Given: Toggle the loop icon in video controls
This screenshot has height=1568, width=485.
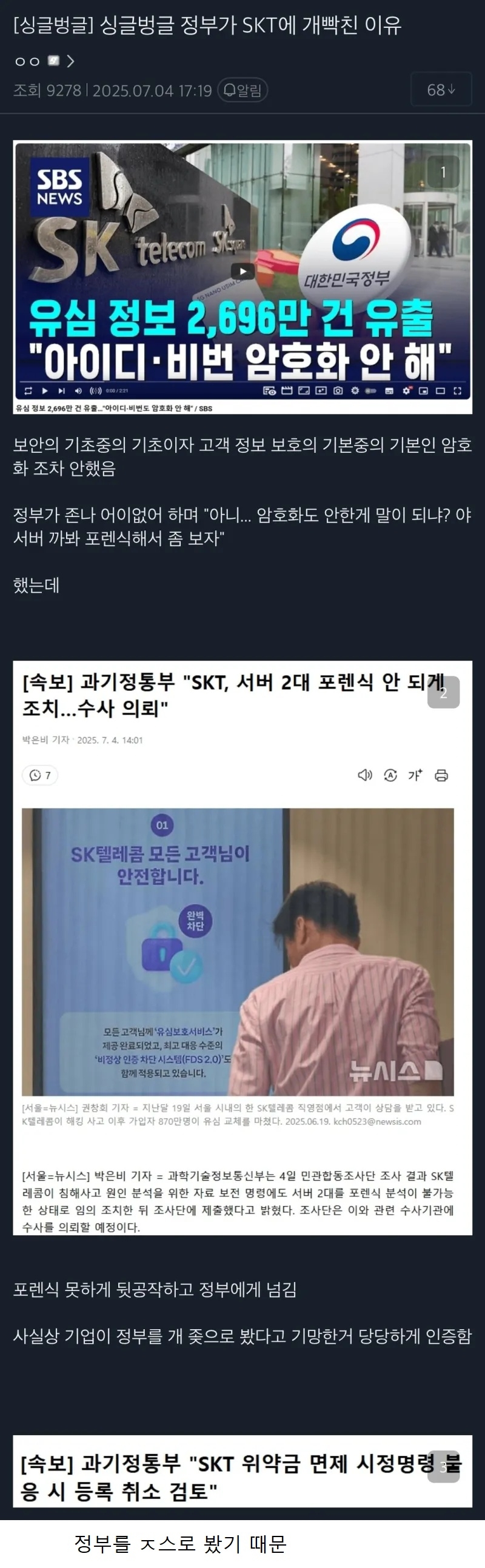Looking at the screenshot, I should point(28,391).
